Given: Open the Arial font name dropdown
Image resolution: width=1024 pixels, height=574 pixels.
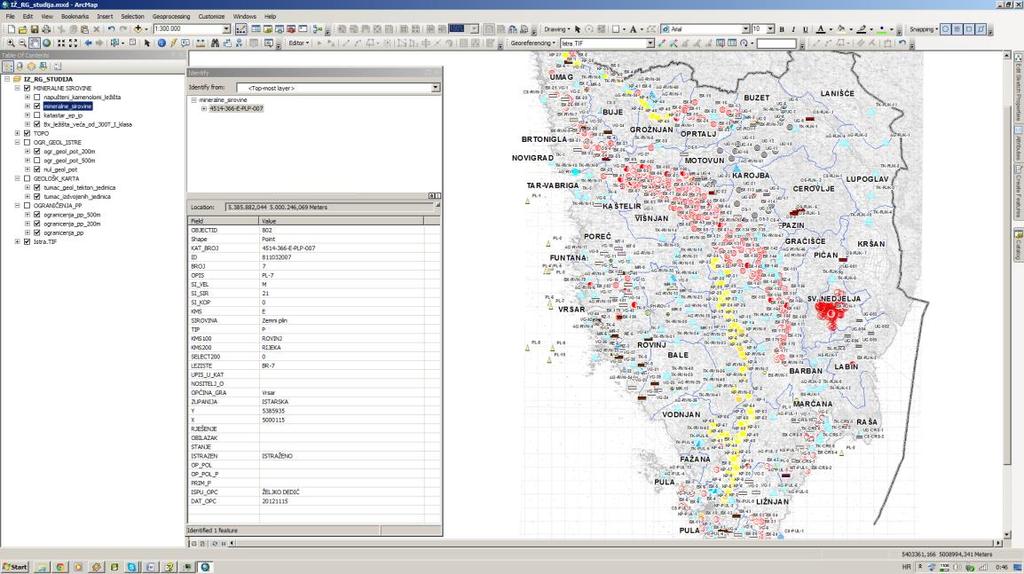Looking at the screenshot, I should coord(745,29).
